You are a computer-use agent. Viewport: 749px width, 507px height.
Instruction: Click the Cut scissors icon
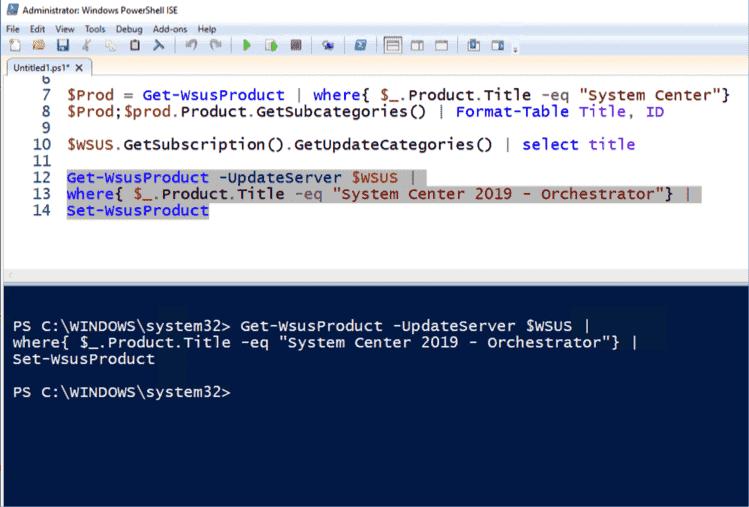tap(86, 45)
